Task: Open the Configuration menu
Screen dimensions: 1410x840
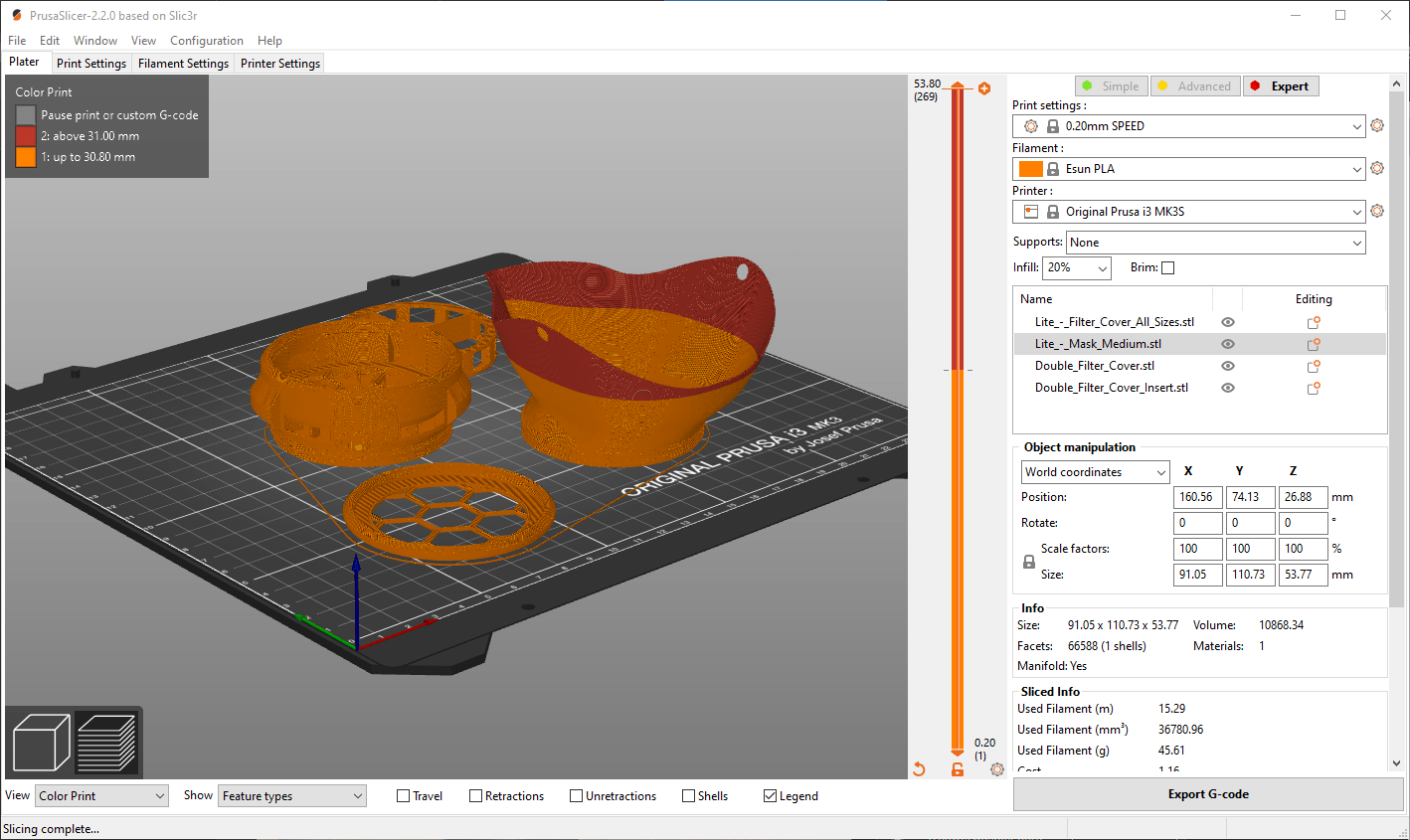Action: tap(207, 40)
